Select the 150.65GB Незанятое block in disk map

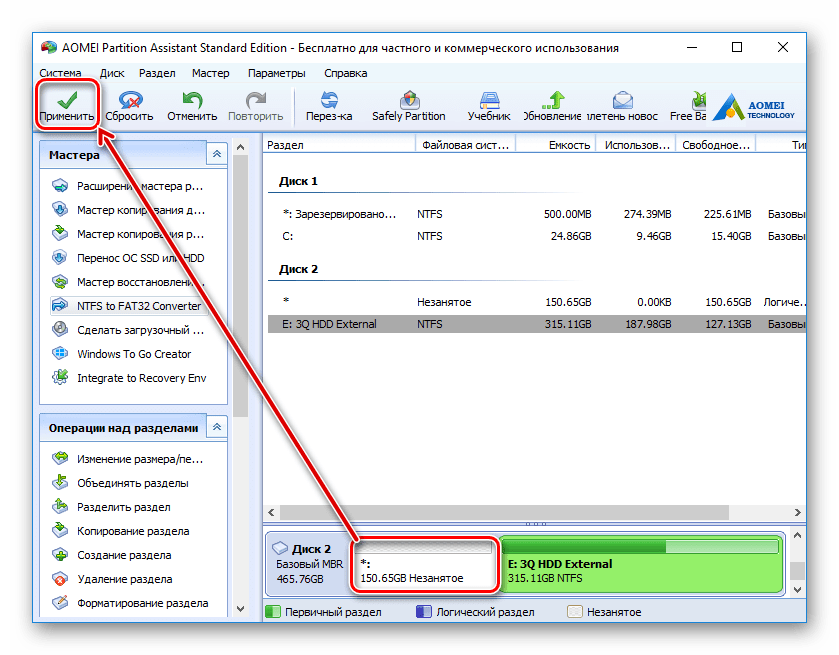click(x=425, y=565)
